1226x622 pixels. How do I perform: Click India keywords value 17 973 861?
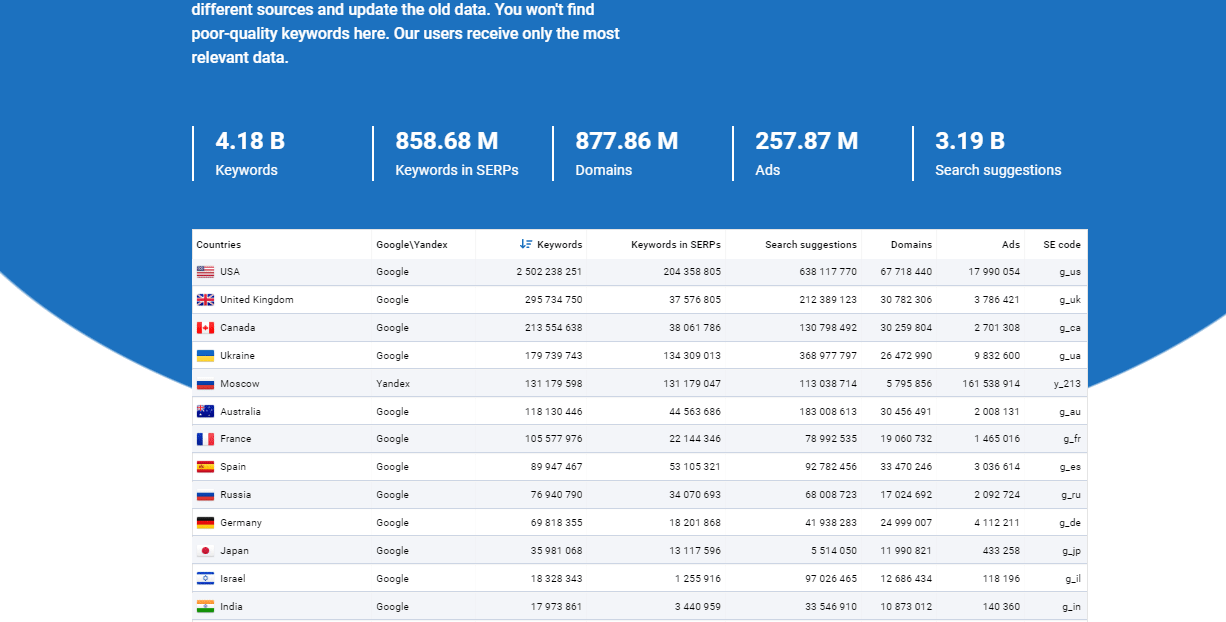click(556, 607)
